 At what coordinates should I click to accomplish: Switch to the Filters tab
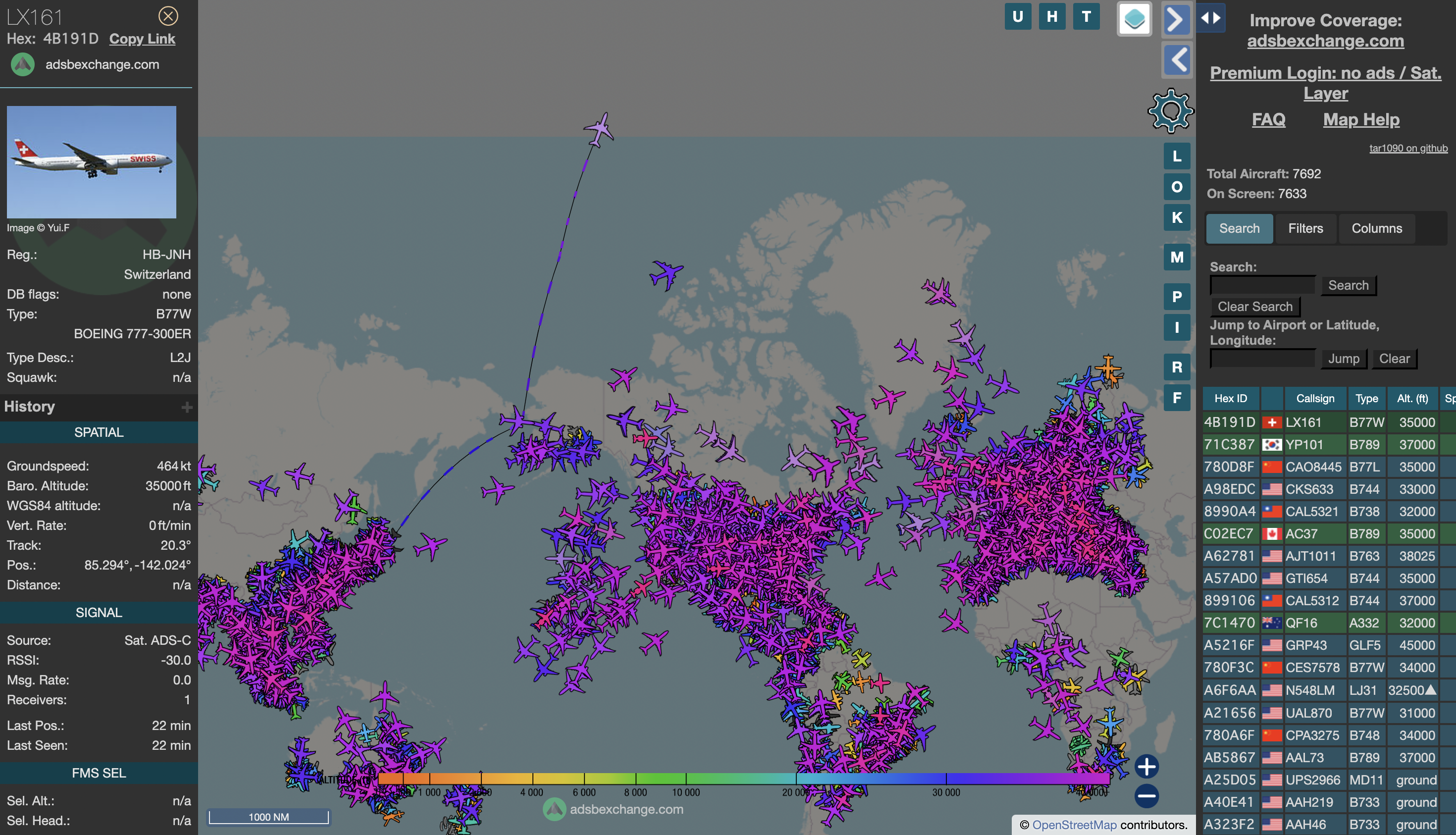(1305, 228)
